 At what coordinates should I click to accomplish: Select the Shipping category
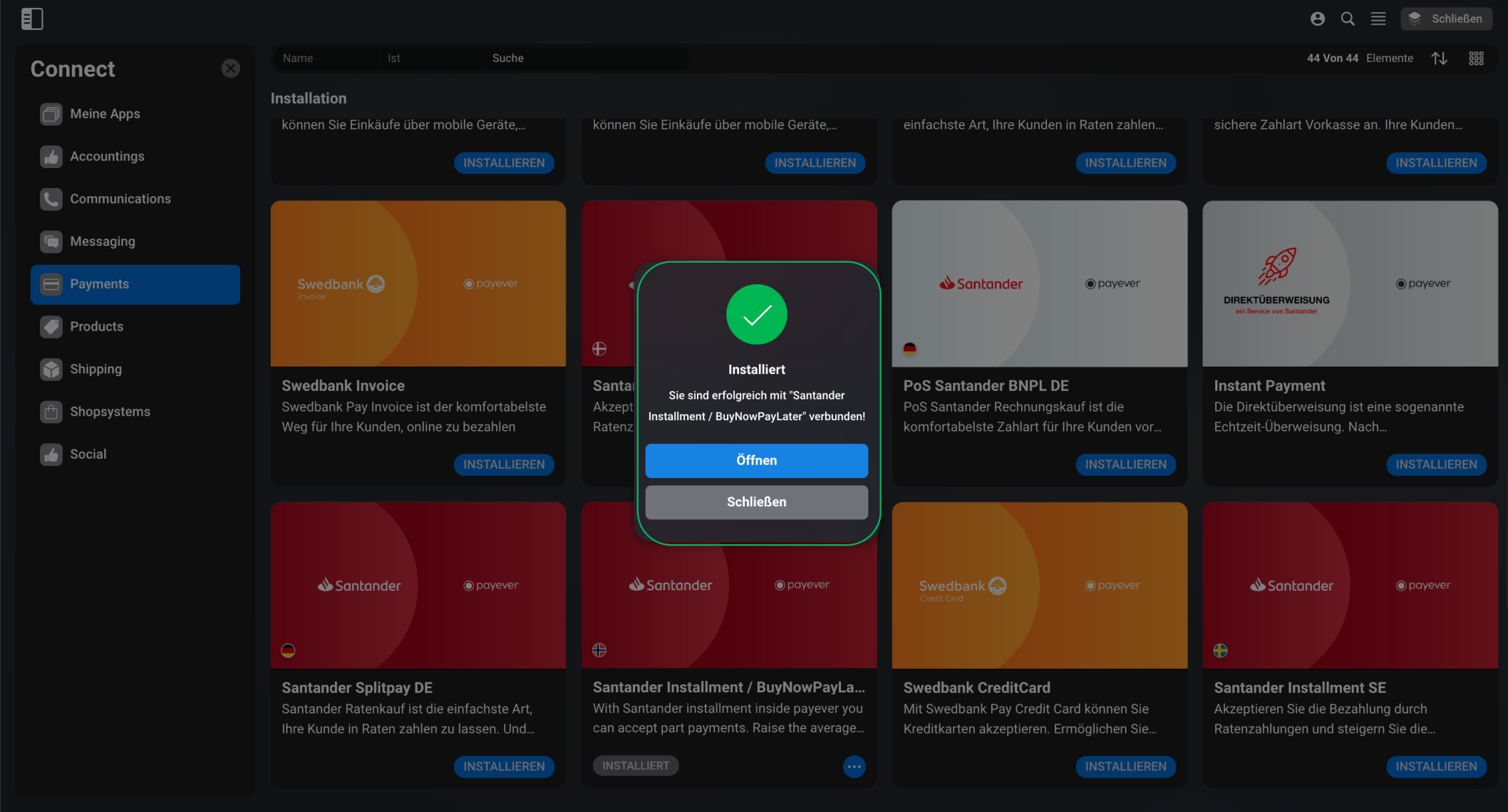[x=135, y=369]
